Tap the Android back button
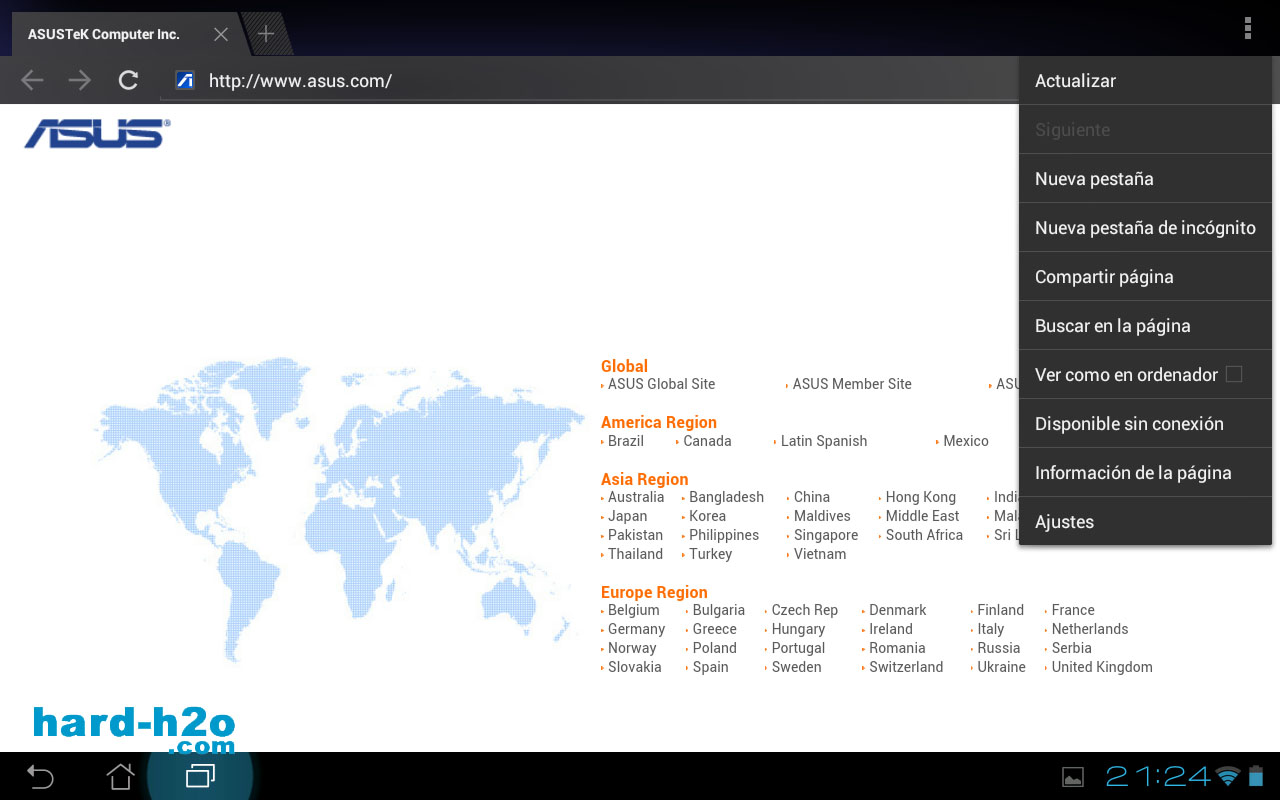Image resolution: width=1280 pixels, height=800 pixels. coord(40,776)
